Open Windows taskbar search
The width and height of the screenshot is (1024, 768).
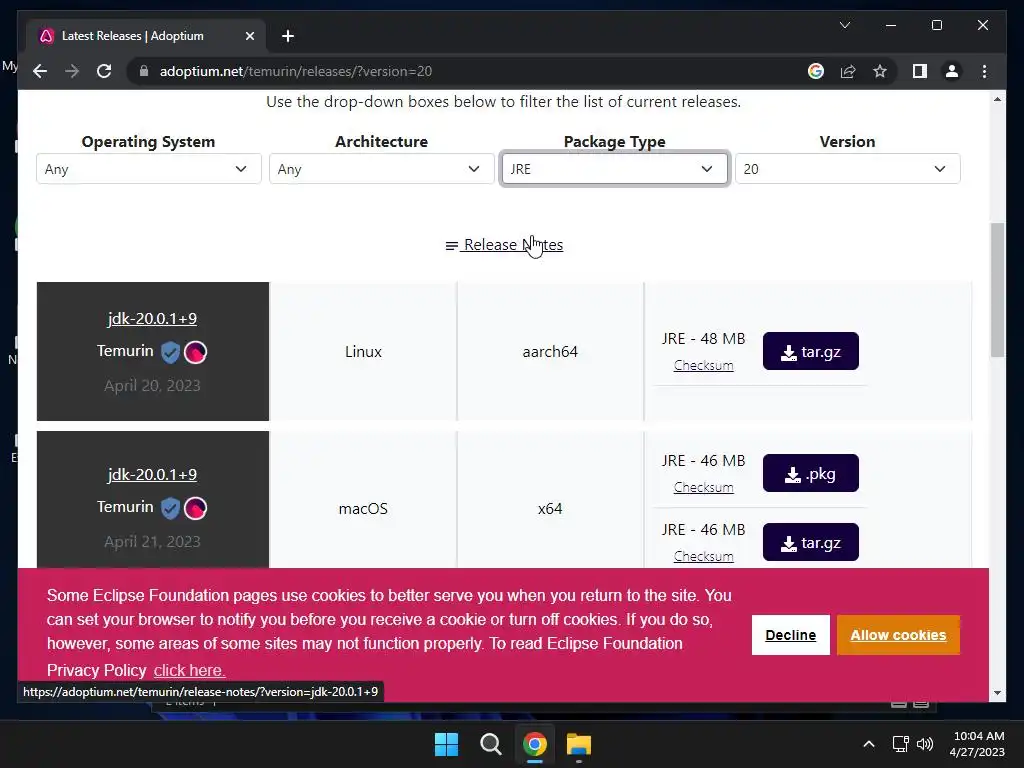point(490,744)
